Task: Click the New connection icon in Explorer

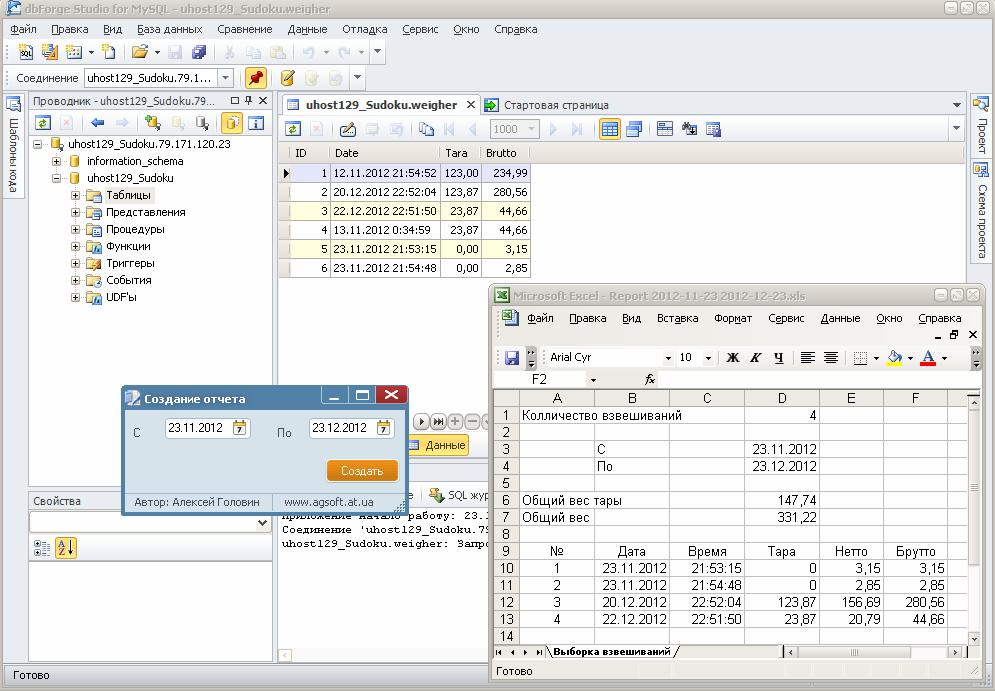Action: pos(153,123)
